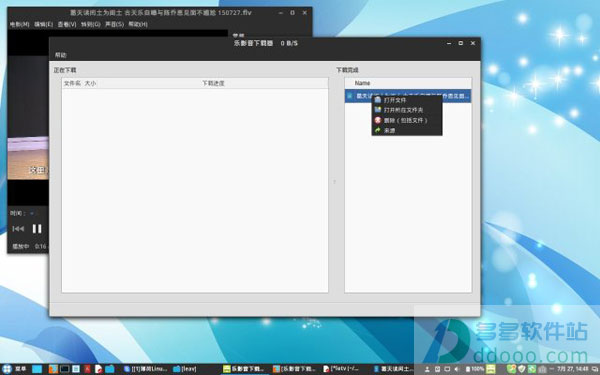The width and height of the screenshot is (600, 375).
Task: Open the 菜单 start menu on the taskbar
Action: click(14, 369)
